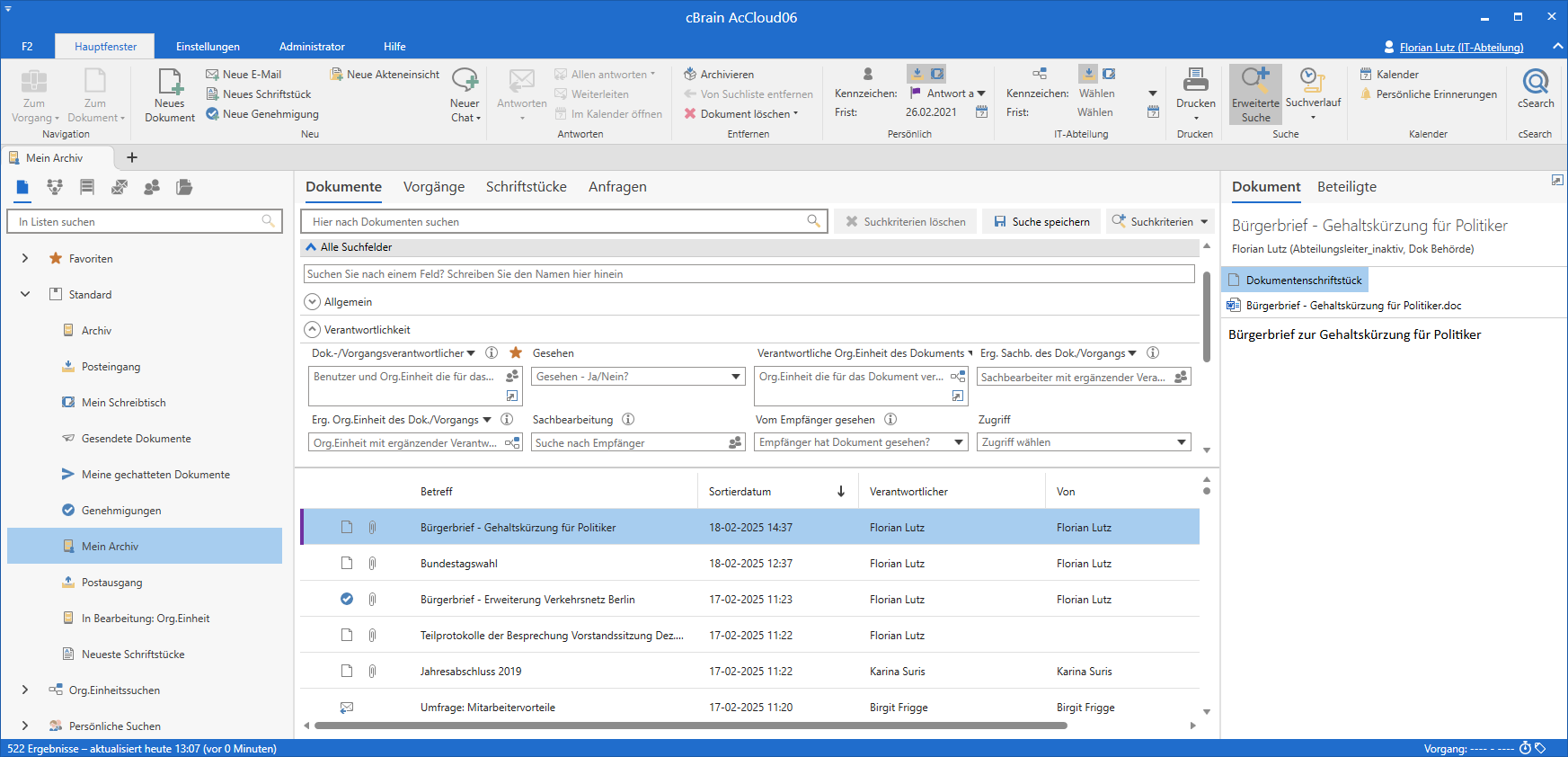Screen dimensions: 1568x757
Task: Toggle the favorite star for Dok.-/Vorgangsverantwortlicher
Action: point(516,353)
